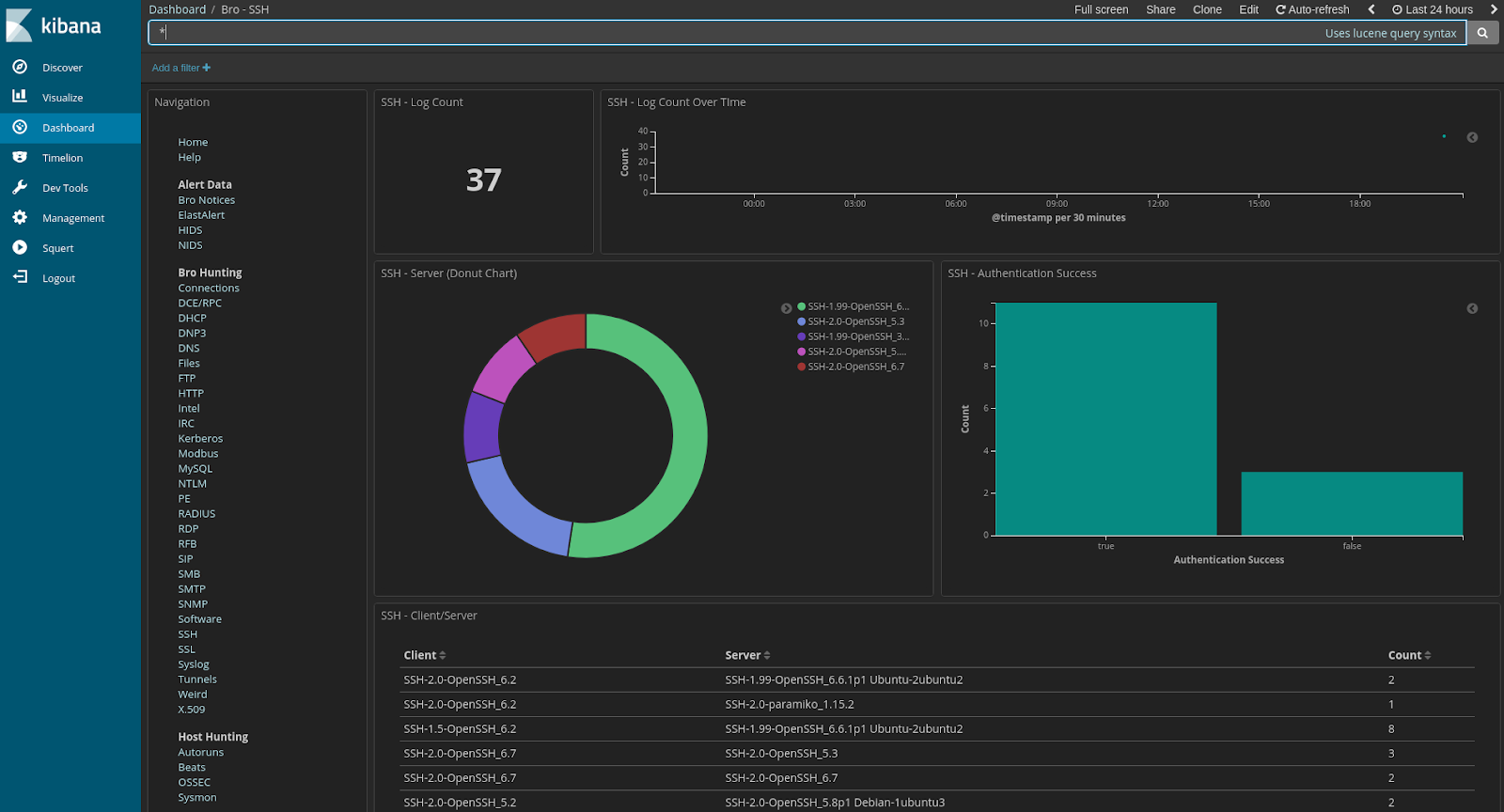This screenshot has height=812, width=1504.
Task: Open Management gear icon
Action: pos(20,217)
